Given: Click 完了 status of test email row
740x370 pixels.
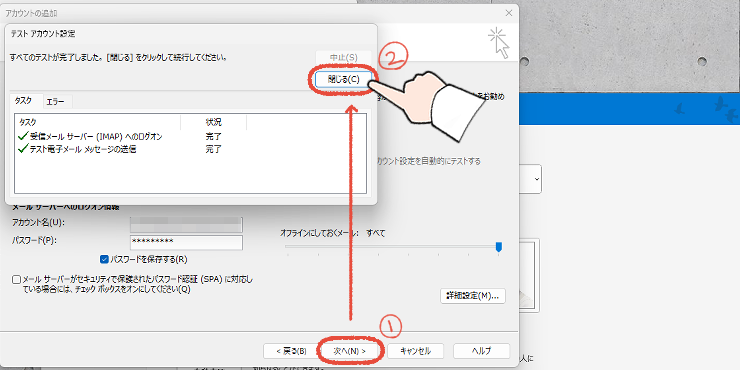Looking at the screenshot, I should coord(214,150).
